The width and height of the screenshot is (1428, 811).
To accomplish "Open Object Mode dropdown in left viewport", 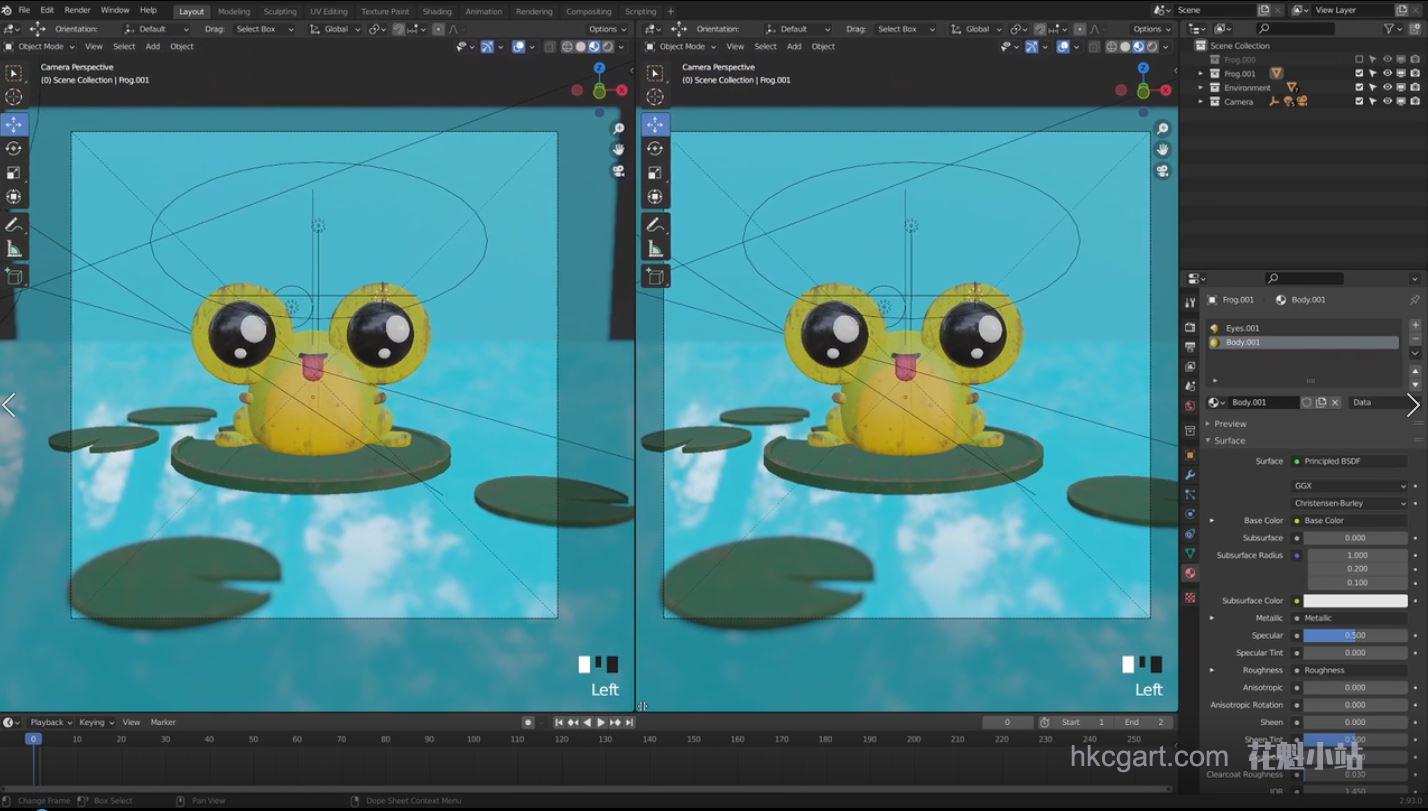I will click(38, 46).
